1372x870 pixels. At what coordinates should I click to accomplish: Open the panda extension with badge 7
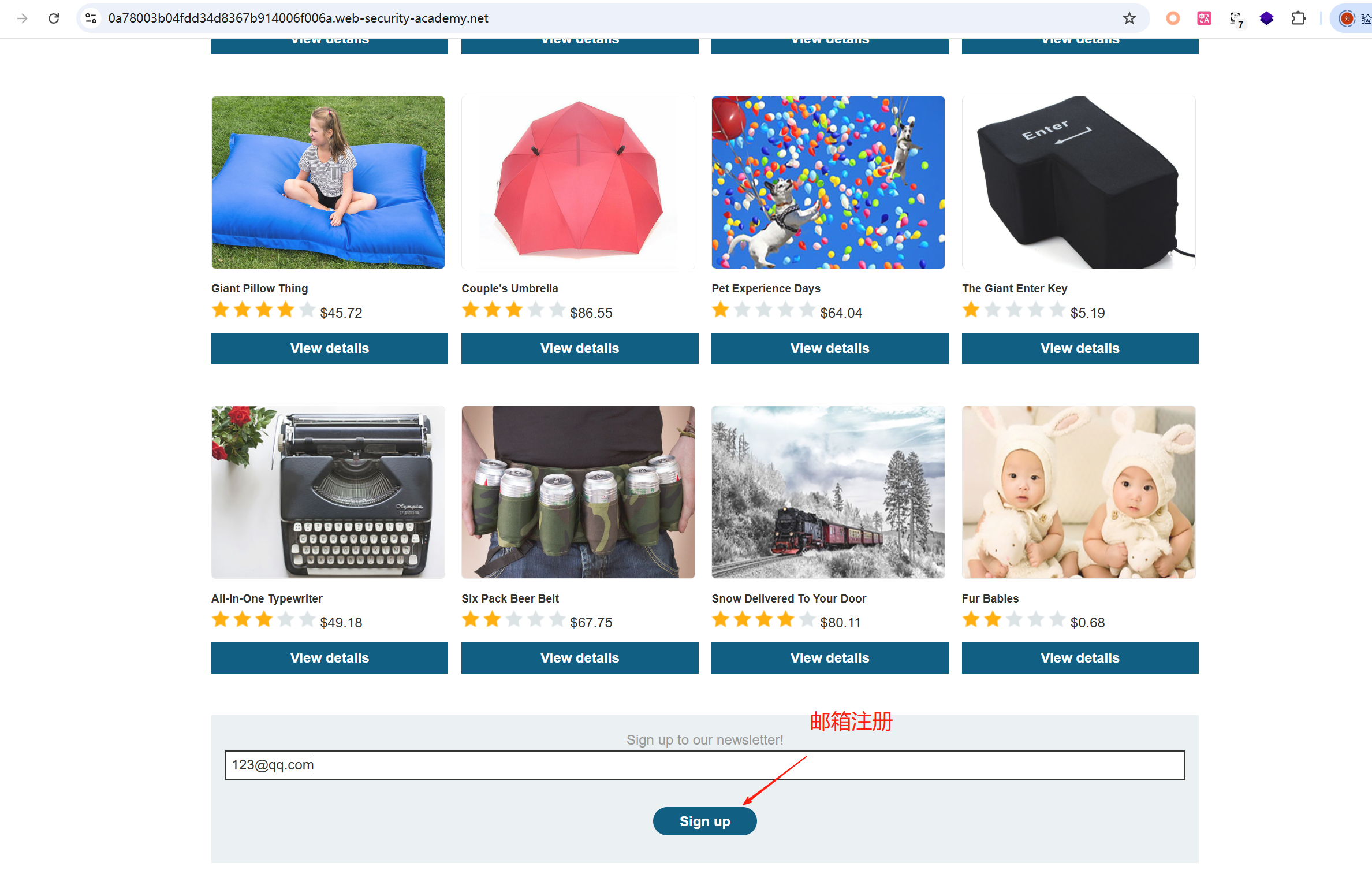pyautogui.click(x=1236, y=19)
